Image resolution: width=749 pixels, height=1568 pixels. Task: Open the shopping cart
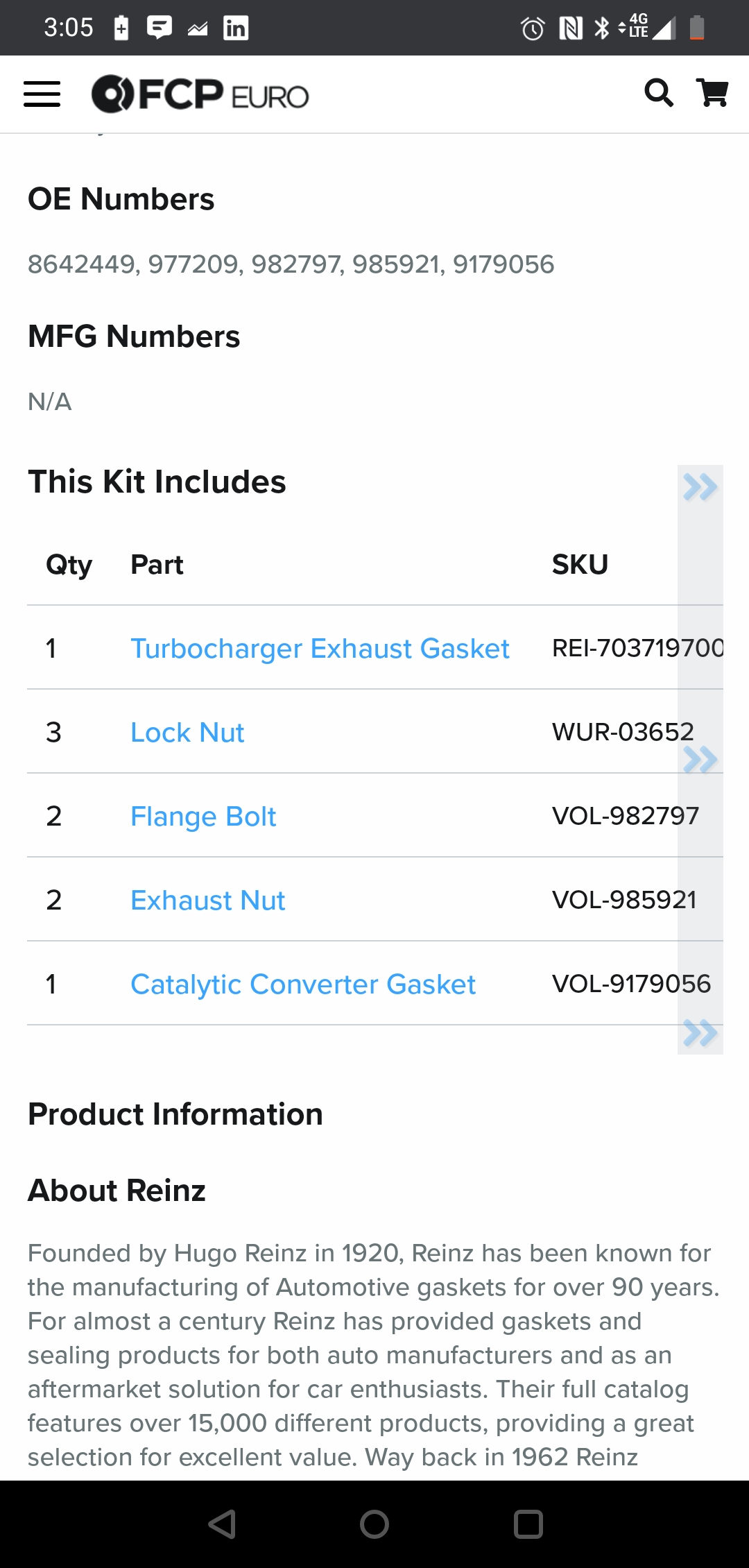tap(712, 93)
